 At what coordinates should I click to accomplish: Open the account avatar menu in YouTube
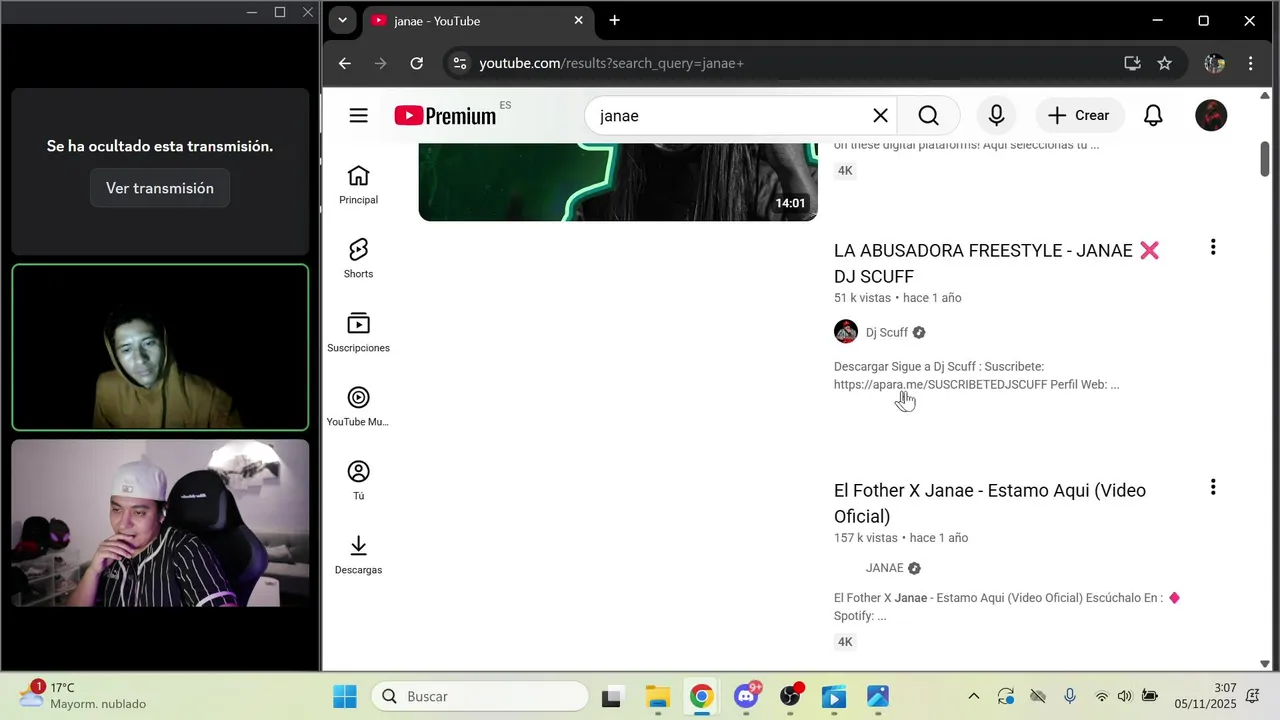[1211, 116]
